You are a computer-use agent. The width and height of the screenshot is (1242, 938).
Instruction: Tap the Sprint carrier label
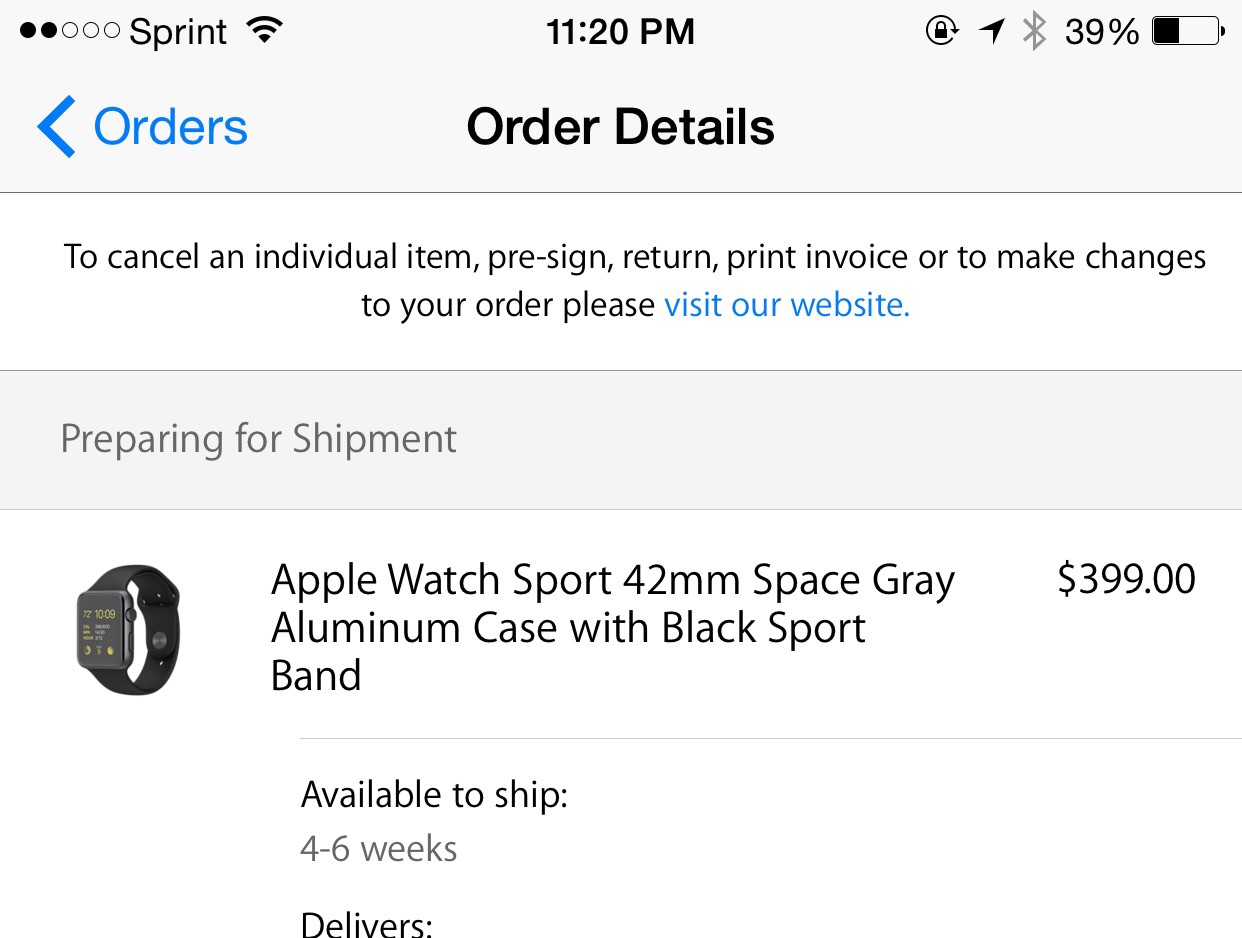point(180,33)
